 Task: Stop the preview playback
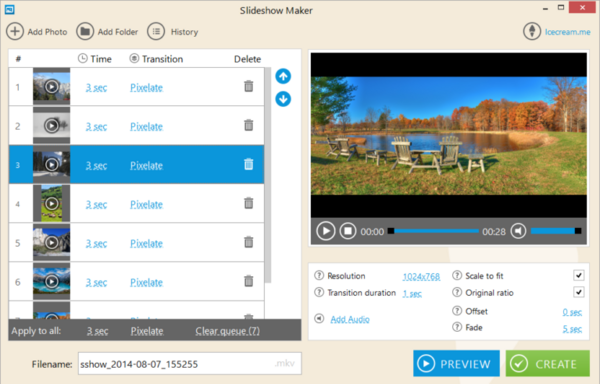(x=348, y=231)
